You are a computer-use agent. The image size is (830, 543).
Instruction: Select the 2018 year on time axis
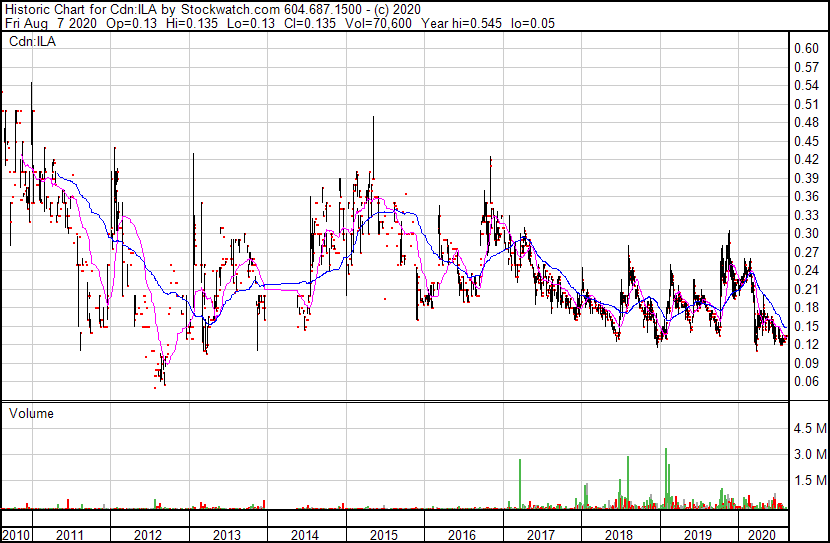click(619, 535)
